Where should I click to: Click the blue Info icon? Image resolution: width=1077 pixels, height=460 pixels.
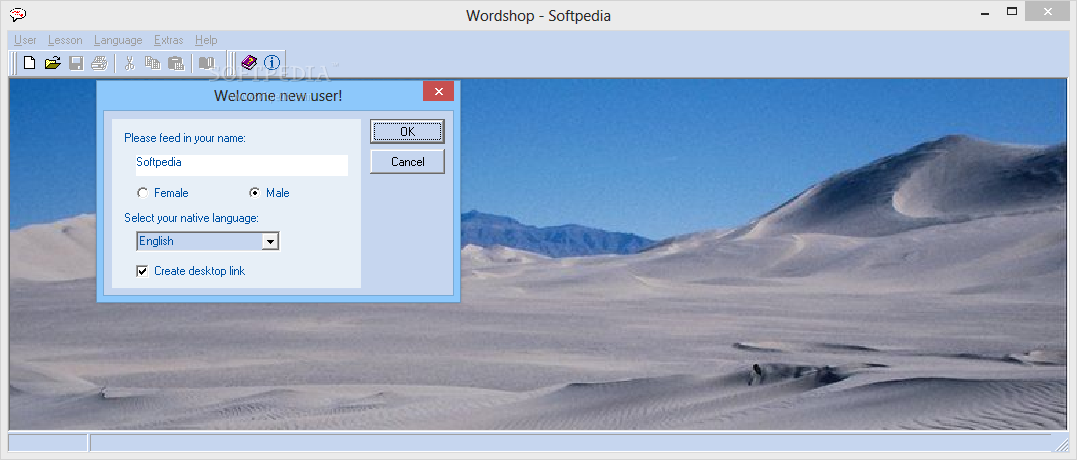tap(272, 63)
